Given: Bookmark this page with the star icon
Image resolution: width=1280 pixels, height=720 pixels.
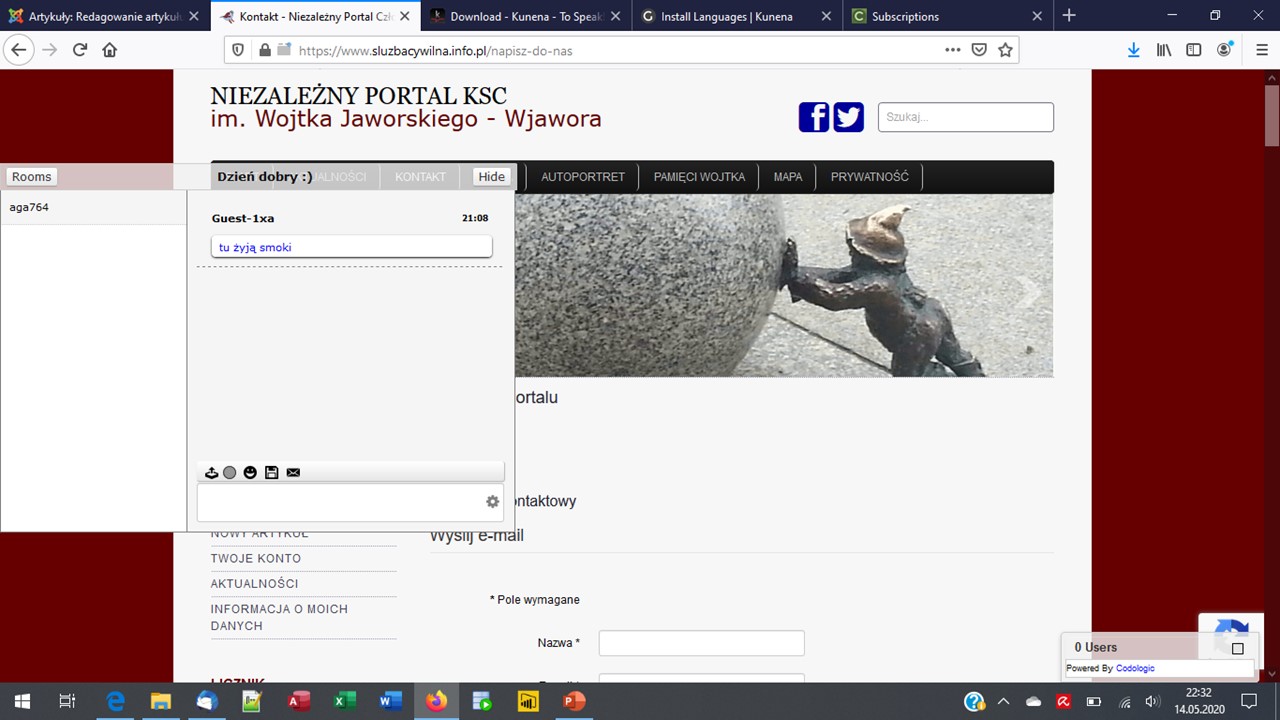Looking at the screenshot, I should click(1005, 50).
